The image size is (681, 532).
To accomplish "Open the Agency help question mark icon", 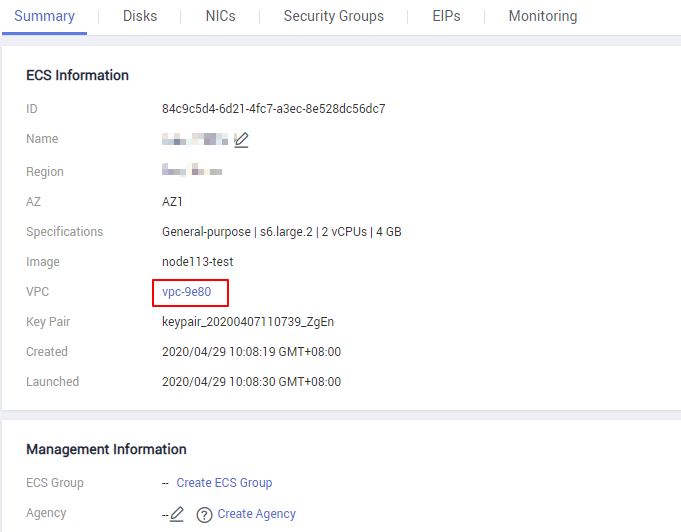I will pos(204,514).
